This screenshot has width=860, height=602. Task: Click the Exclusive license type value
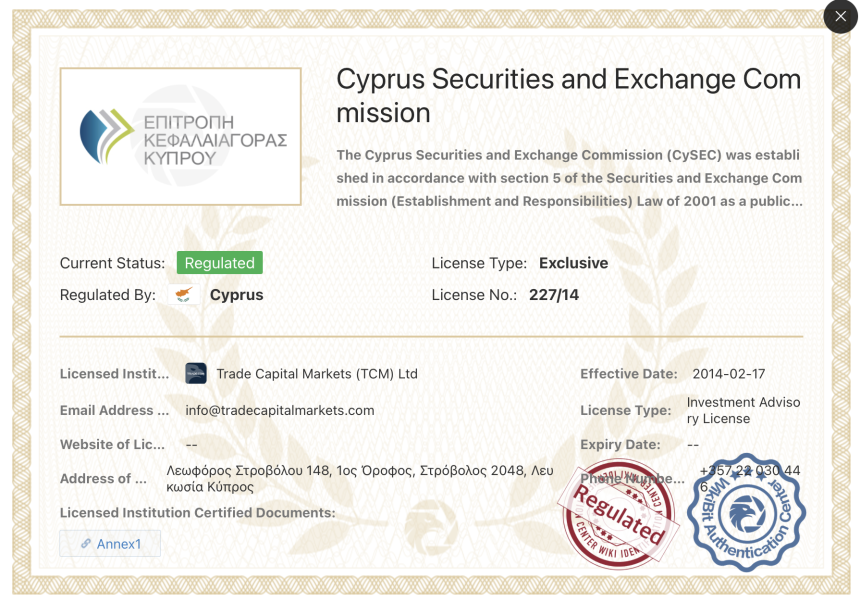[573, 263]
